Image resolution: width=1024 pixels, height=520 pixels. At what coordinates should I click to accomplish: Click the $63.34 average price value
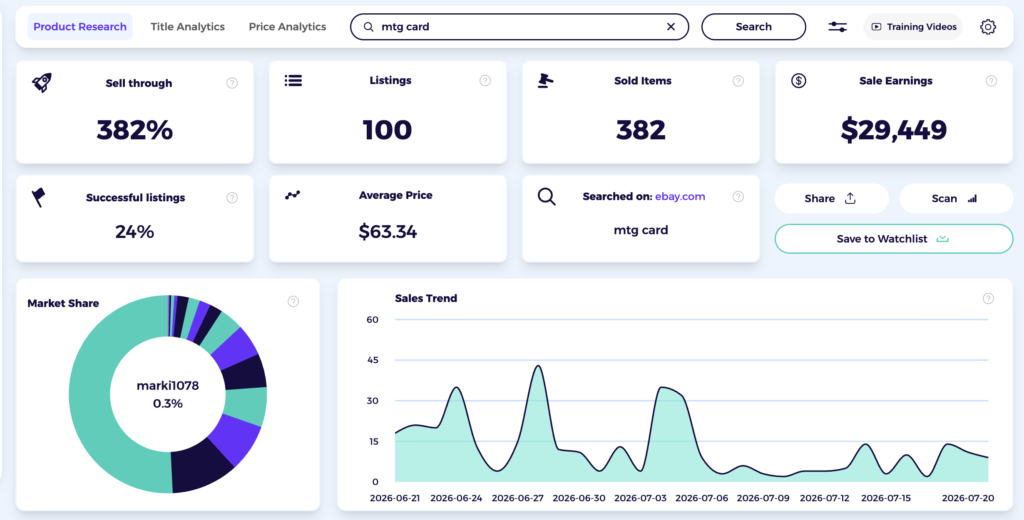[x=387, y=231]
